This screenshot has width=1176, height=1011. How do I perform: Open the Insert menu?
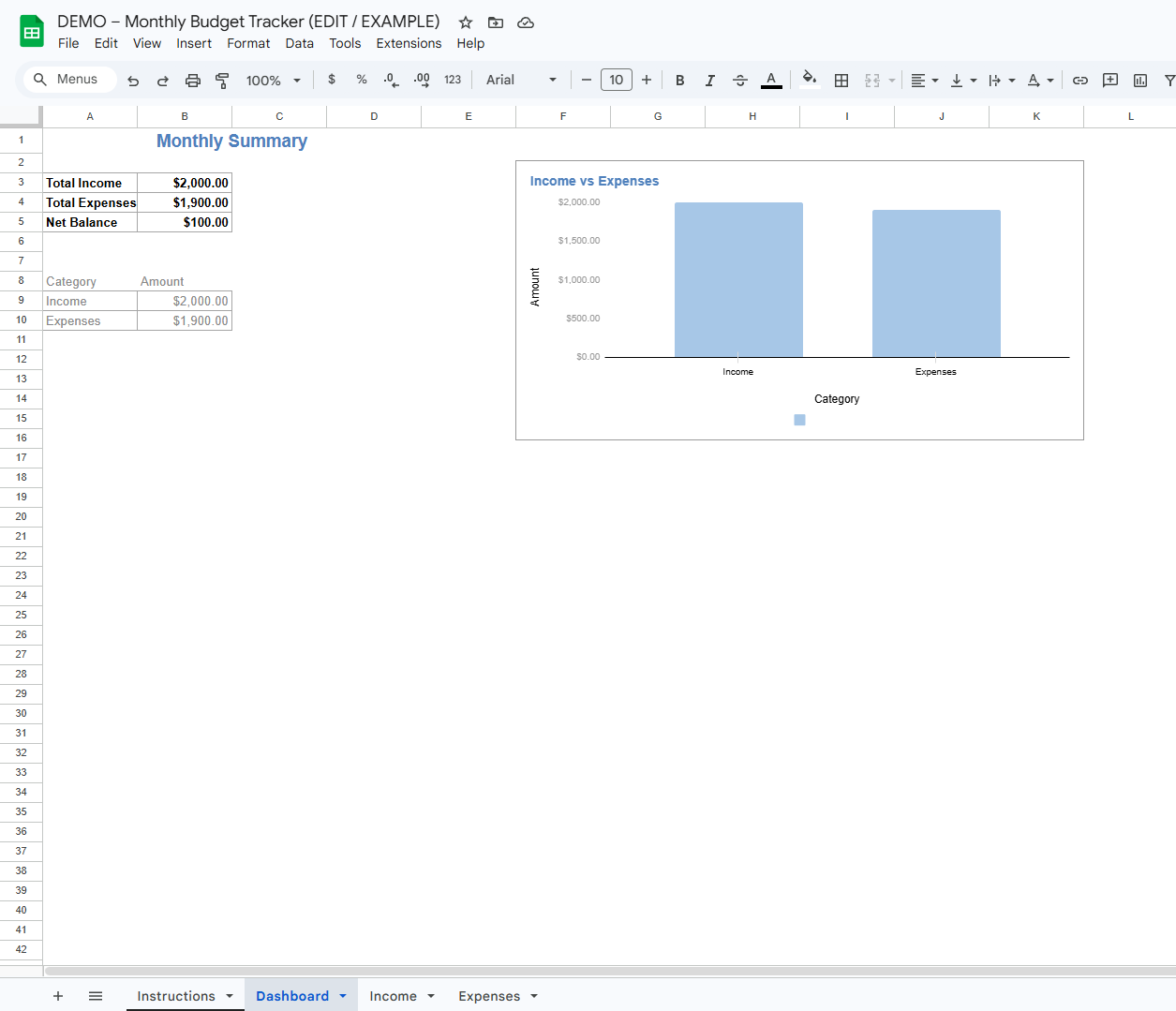pos(194,43)
